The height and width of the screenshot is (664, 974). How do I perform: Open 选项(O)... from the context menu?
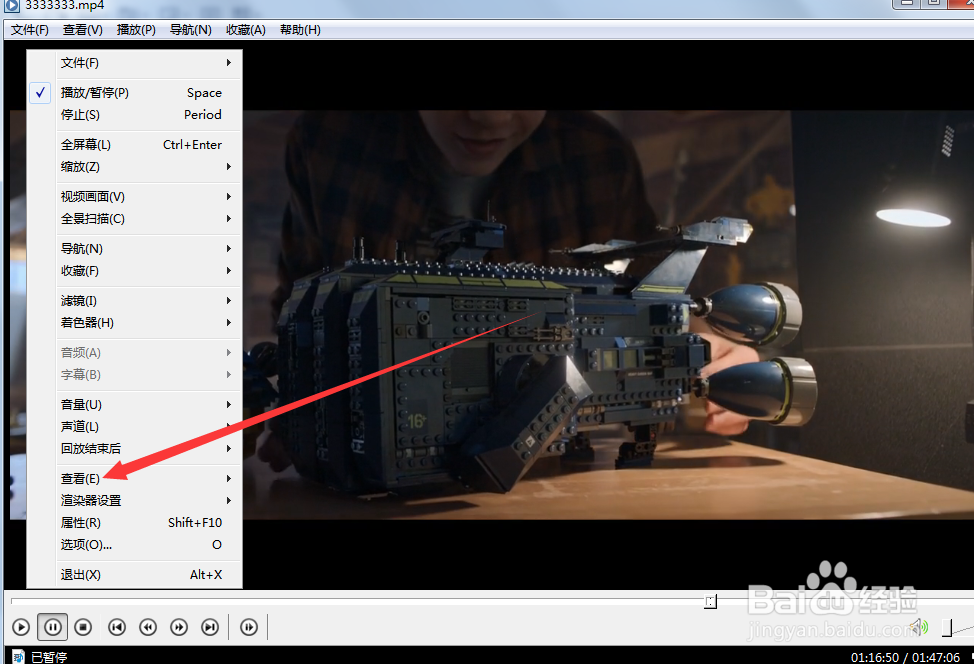[x=134, y=545]
